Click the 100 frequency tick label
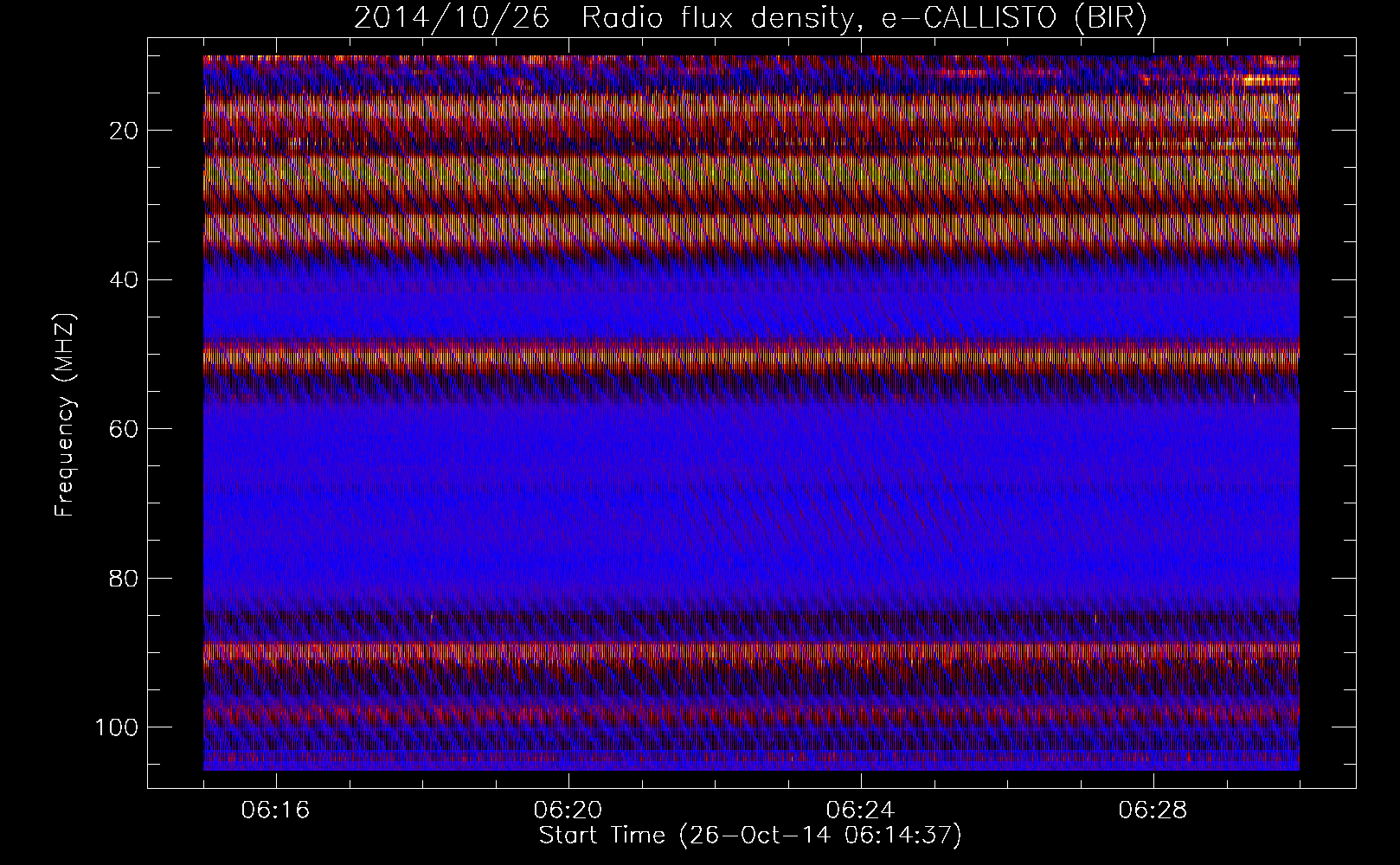The image size is (1400, 865). (x=117, y=727)
